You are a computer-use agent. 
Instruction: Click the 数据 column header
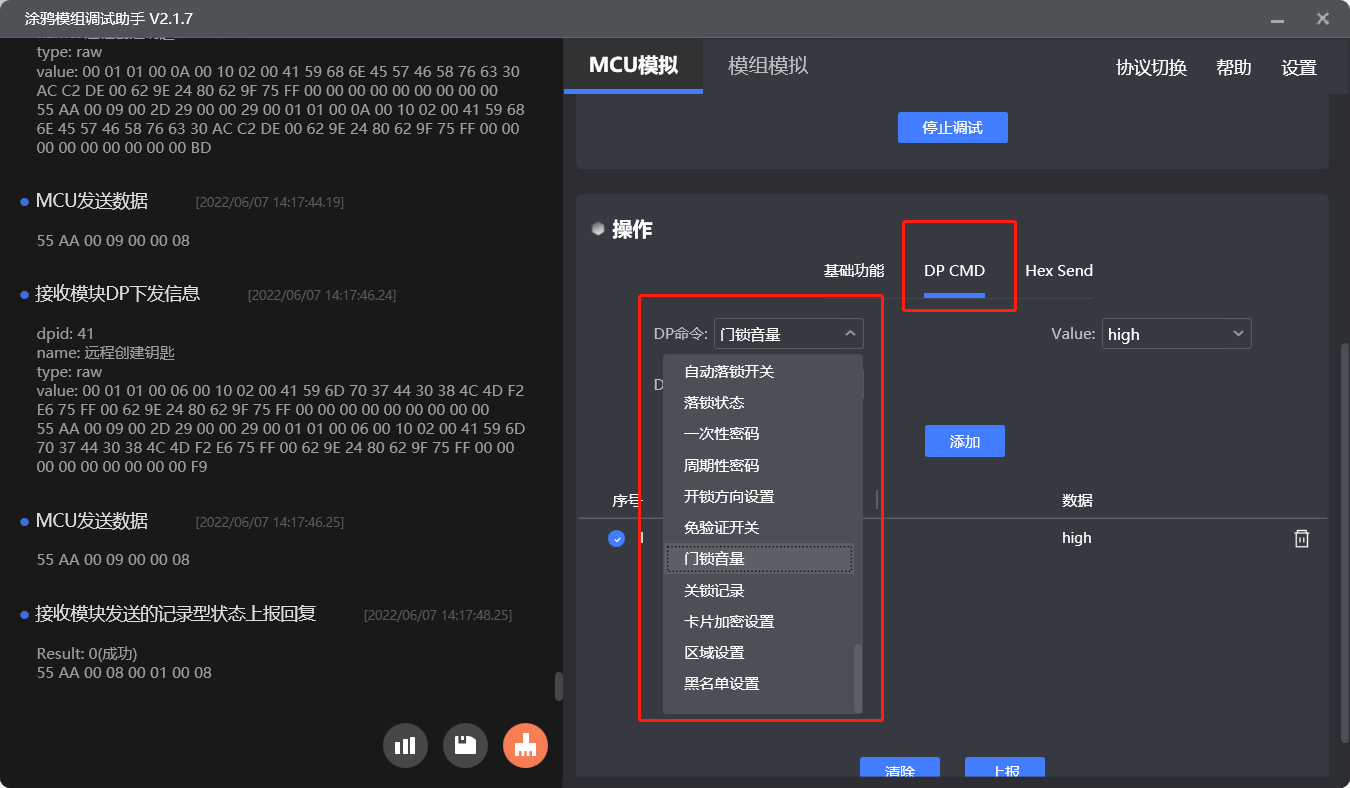1077,501
